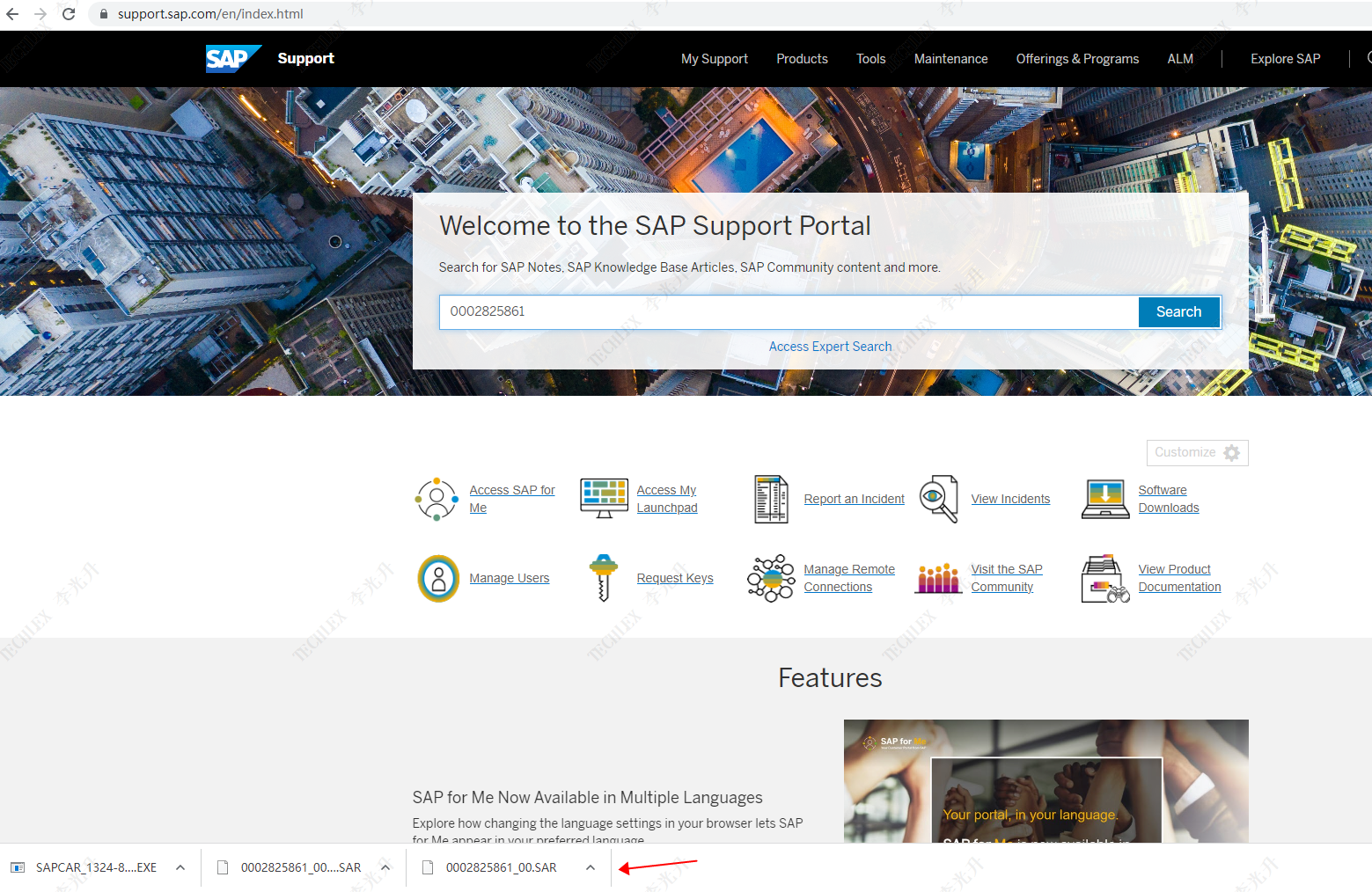The width and height of the screenshot is (1372, 892).
Task: Open Manage Remote Connections link
Action: tap(849, 578)
